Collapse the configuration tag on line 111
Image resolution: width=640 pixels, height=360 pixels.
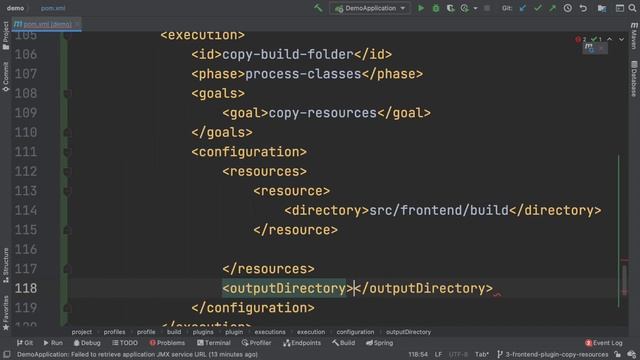tap(68, 152)
